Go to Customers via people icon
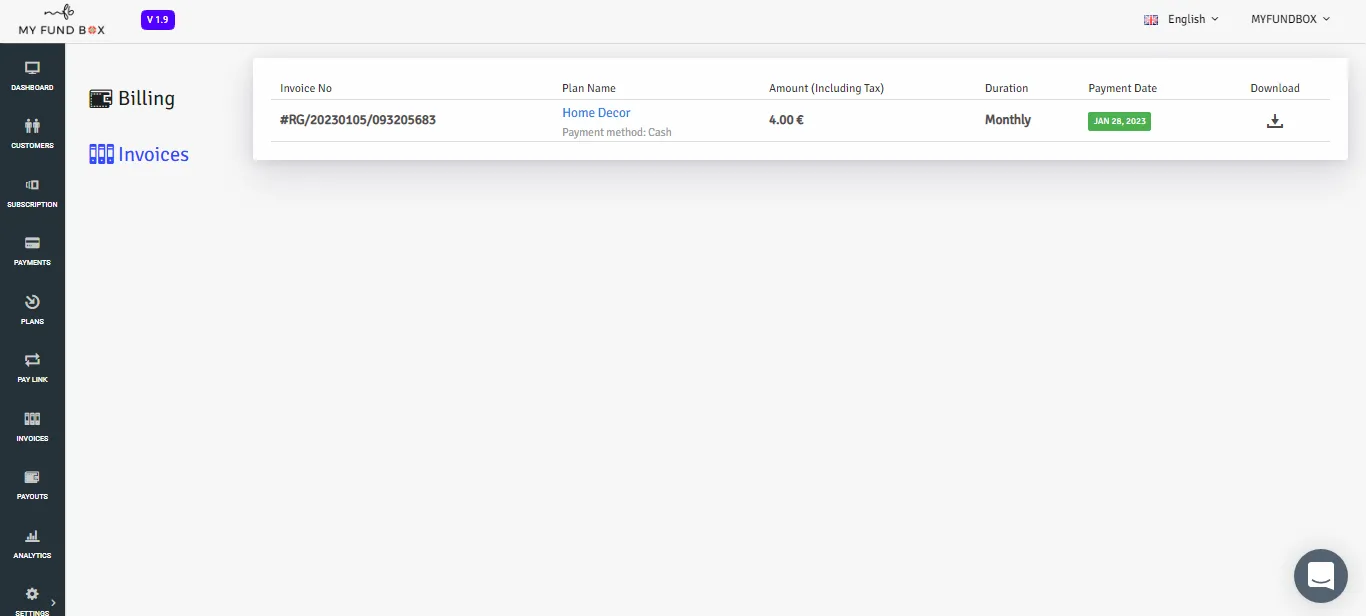 point(32,126)
